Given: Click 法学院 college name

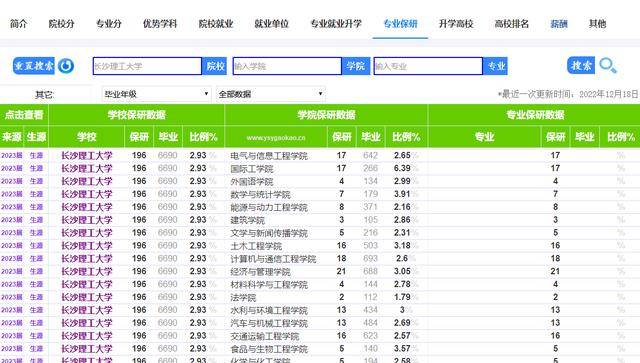Looking at the screenshot, I should coord(243,297).
